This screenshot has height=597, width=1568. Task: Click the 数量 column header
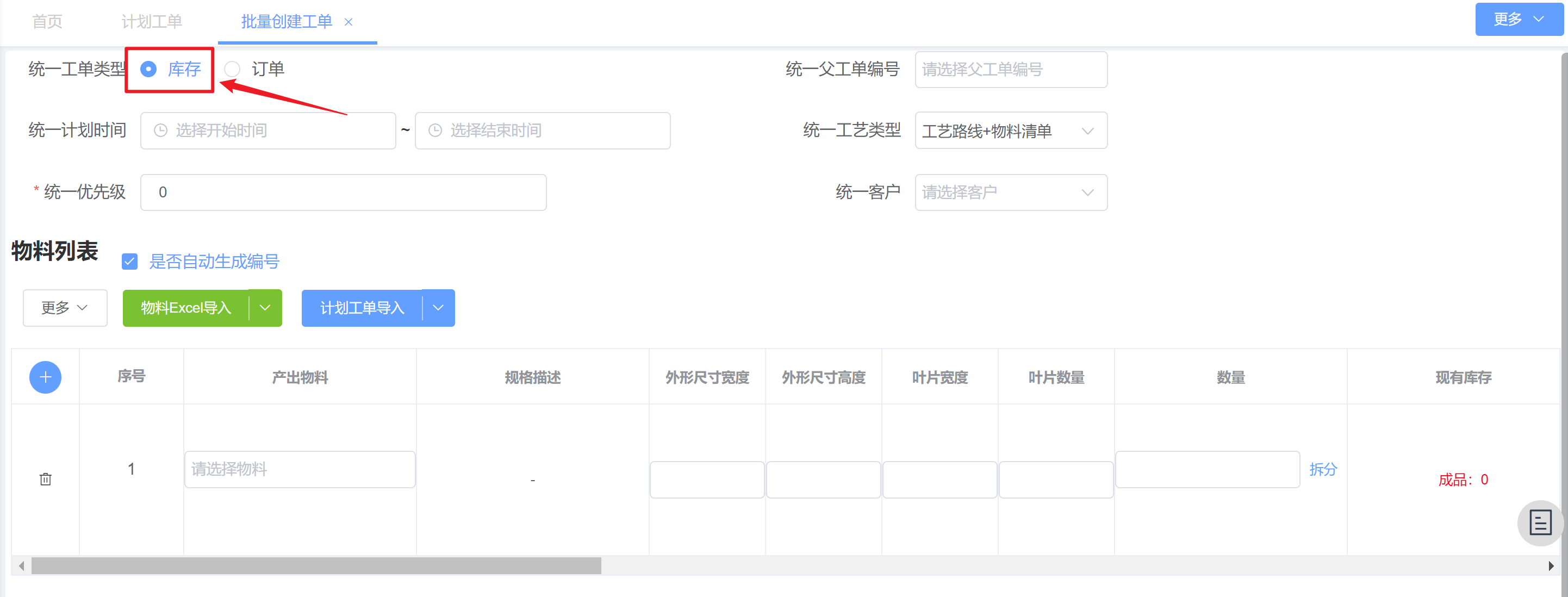(x=1231, y=377)
